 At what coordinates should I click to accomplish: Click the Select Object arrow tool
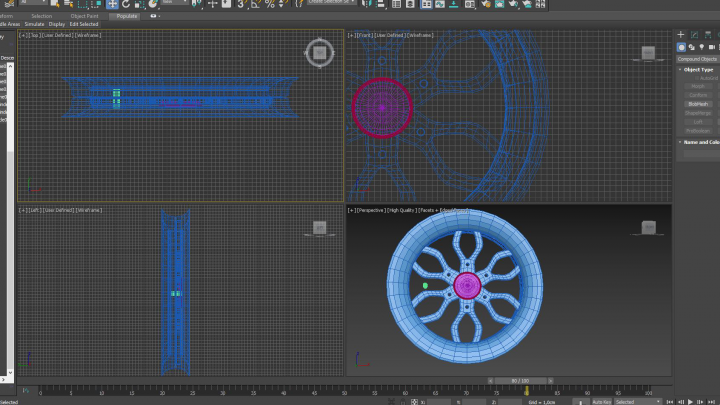tap(55, 4)
